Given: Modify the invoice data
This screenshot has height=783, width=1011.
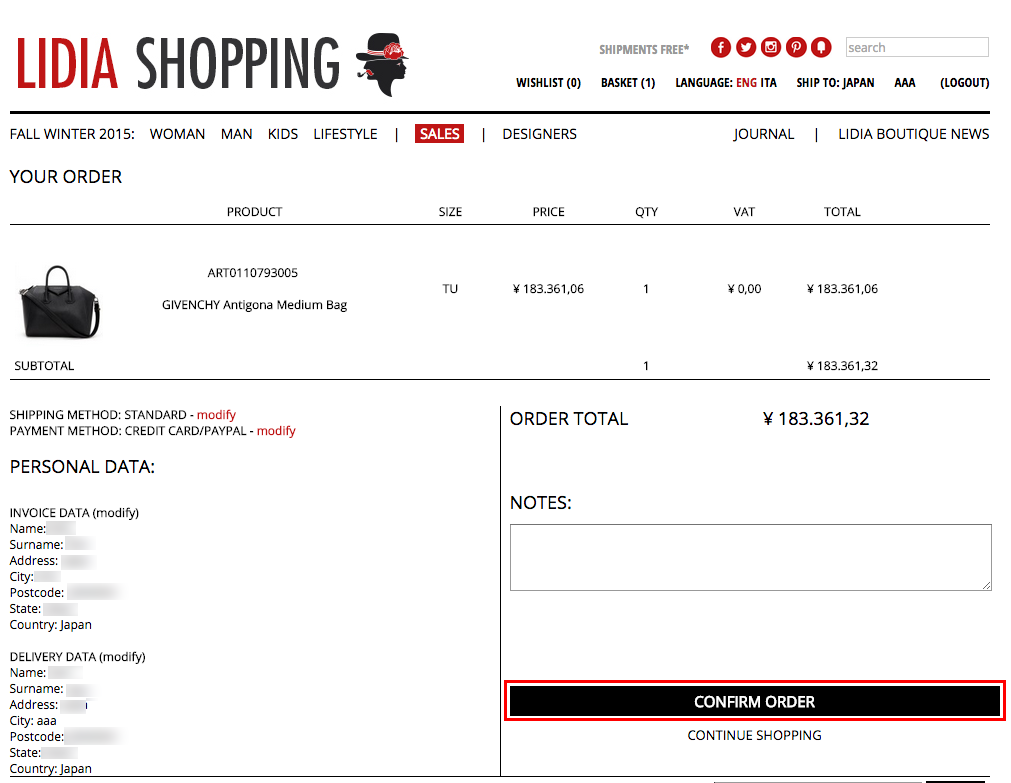Looking at the screenshot, I should pos(116,513).
